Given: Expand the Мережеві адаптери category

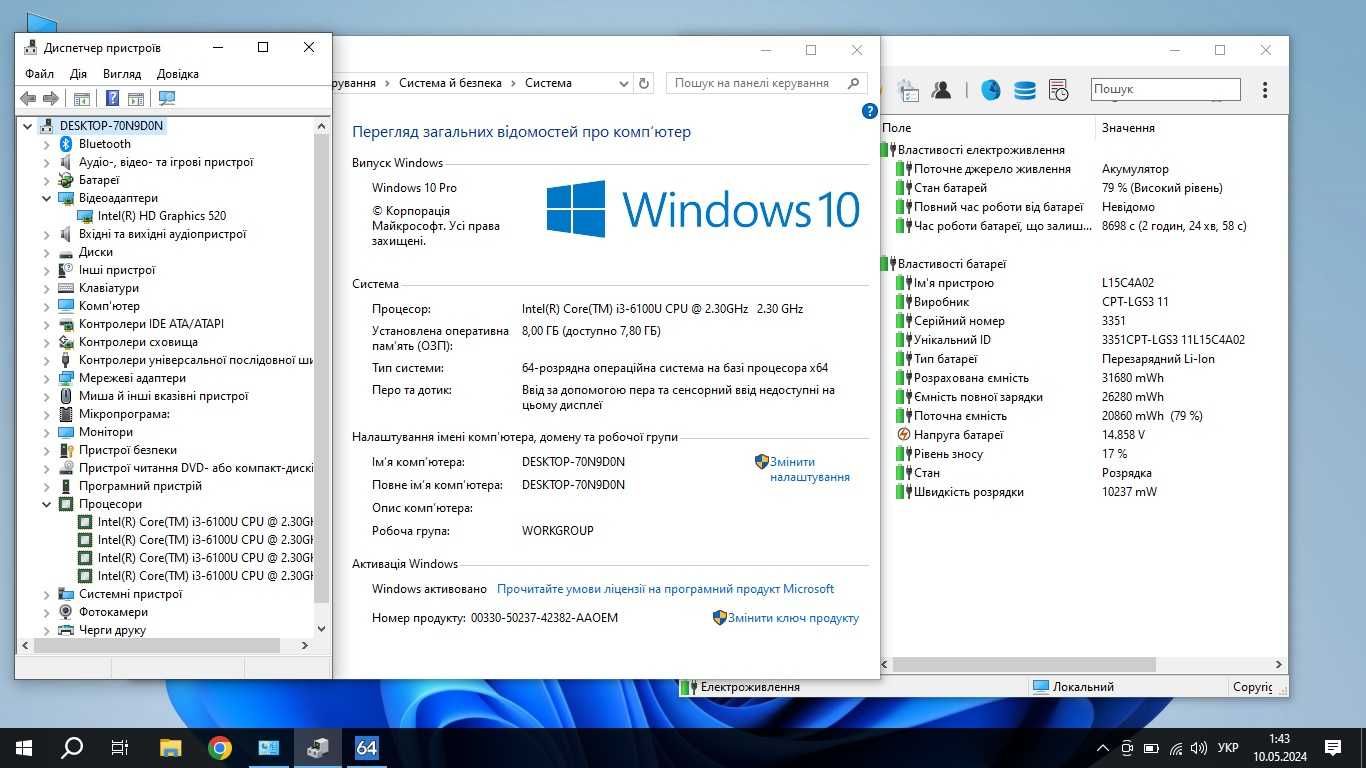Looking at the screenshot, I should point(46,378).
